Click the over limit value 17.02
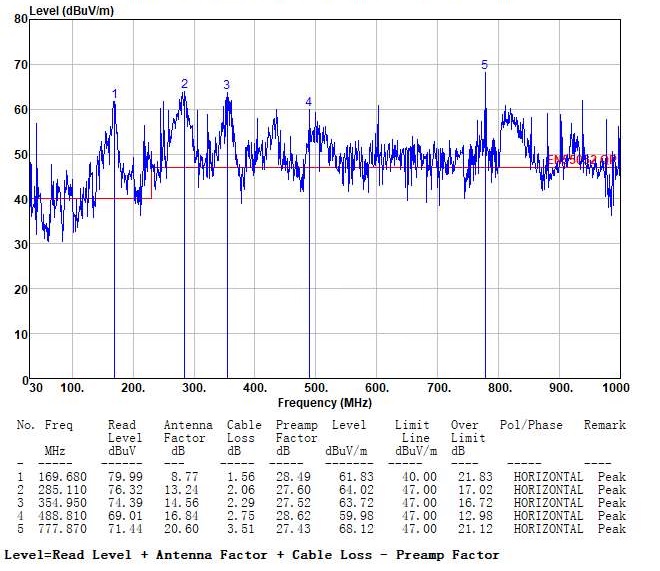 point(475,490)
